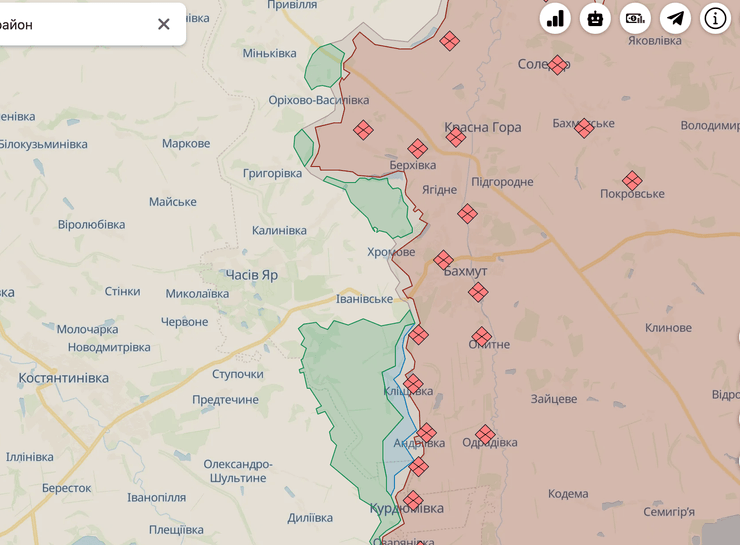Select the red marker beside Бахмутське
The width and height of the screenshot is (740, 545).
[x=584, y=128]
